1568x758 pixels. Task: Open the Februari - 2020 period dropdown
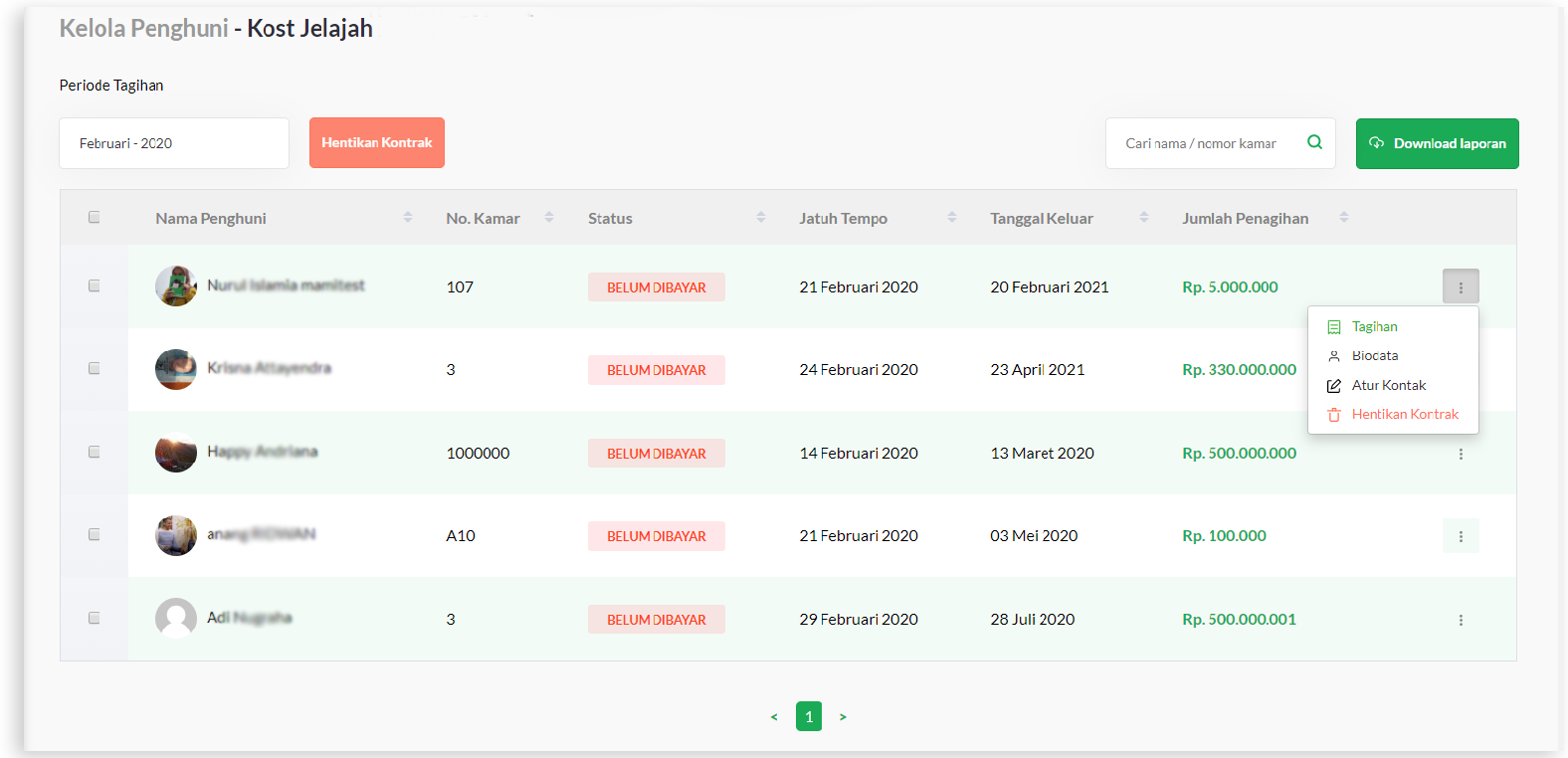174,143
